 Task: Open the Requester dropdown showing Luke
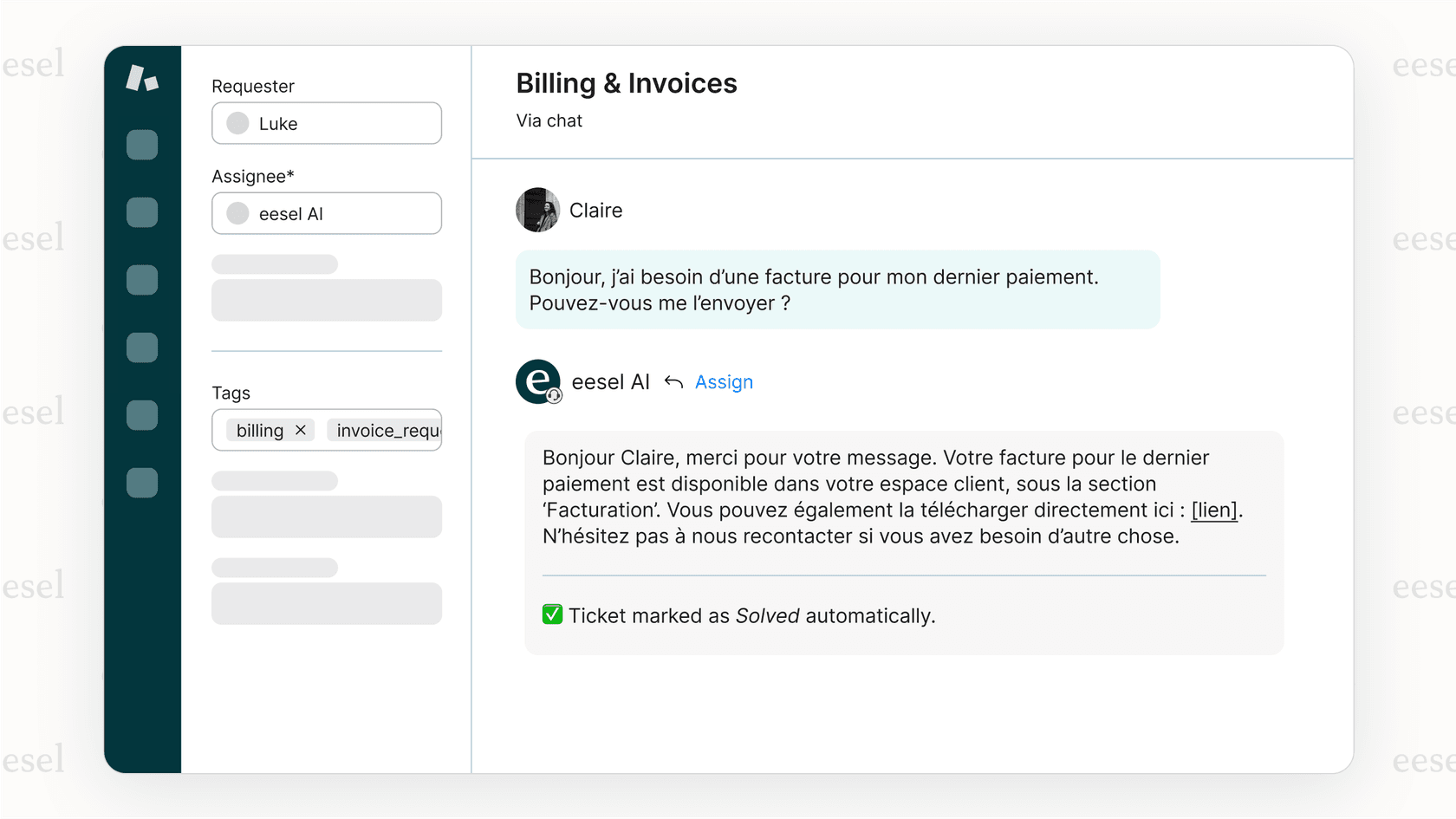(327, 123)
